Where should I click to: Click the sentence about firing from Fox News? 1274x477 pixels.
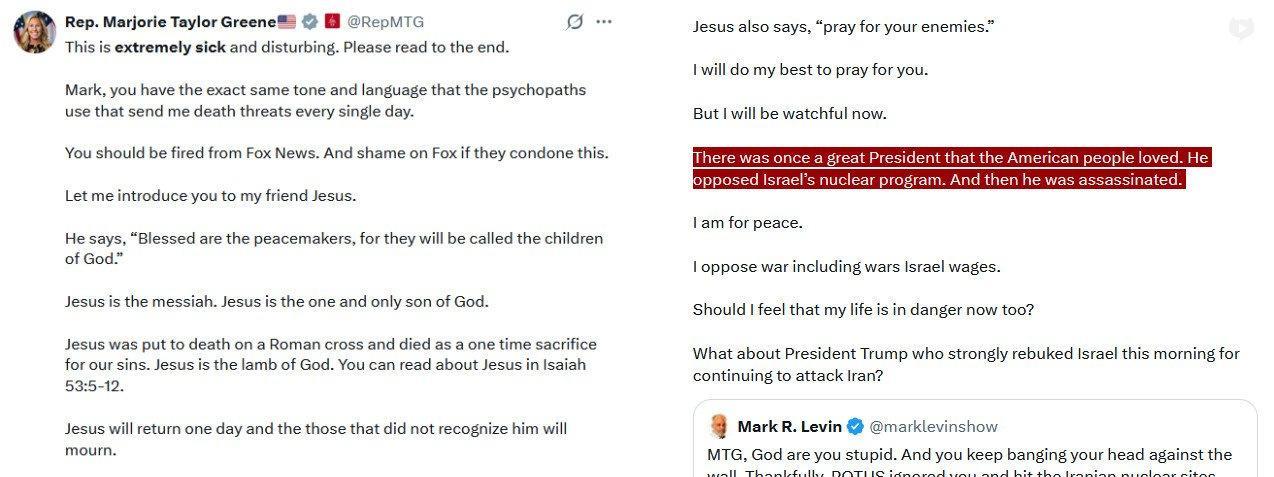click(x=336, y=153)
